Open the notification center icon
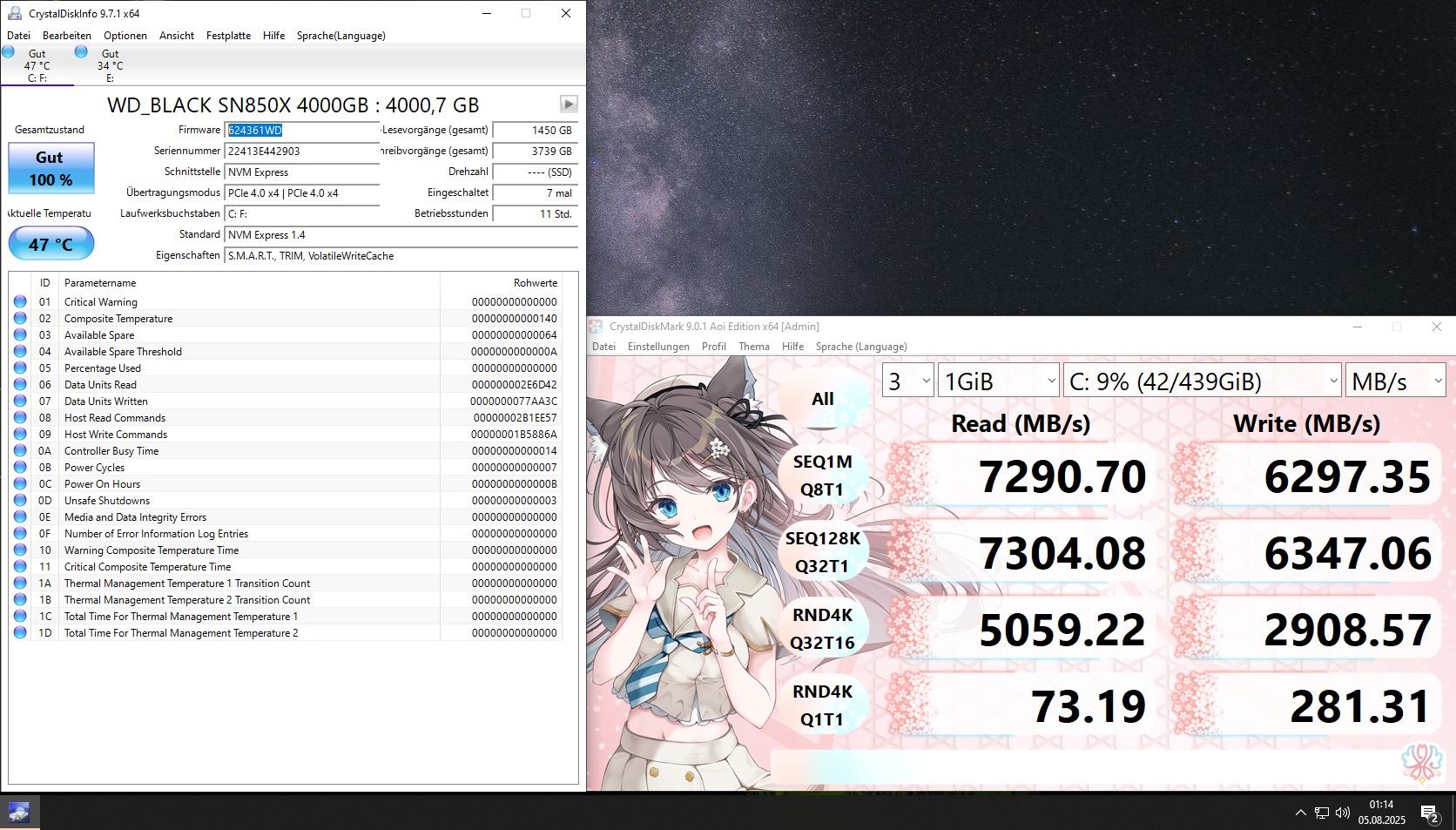1456x830 pixels. 1429,813
